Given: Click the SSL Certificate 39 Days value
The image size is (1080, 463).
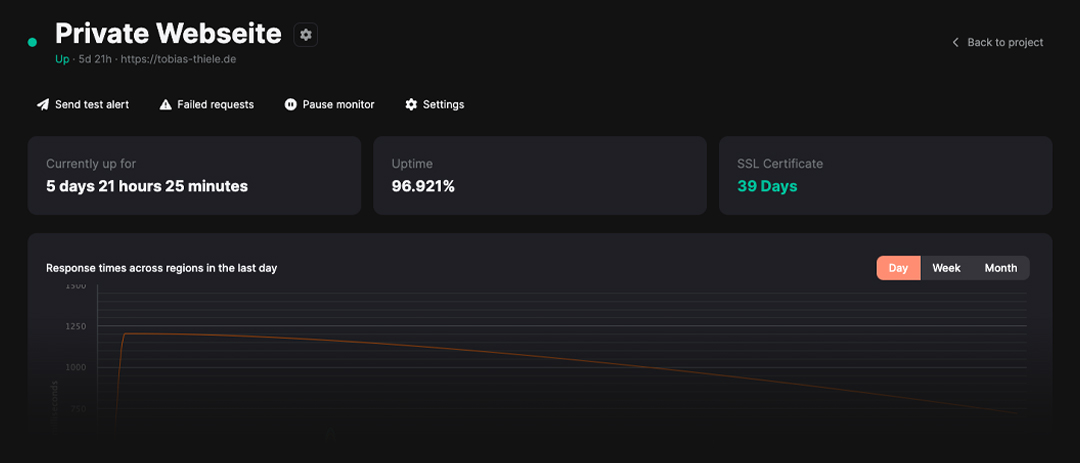Looking at the screenshot, I should click(x=767, y=186).
